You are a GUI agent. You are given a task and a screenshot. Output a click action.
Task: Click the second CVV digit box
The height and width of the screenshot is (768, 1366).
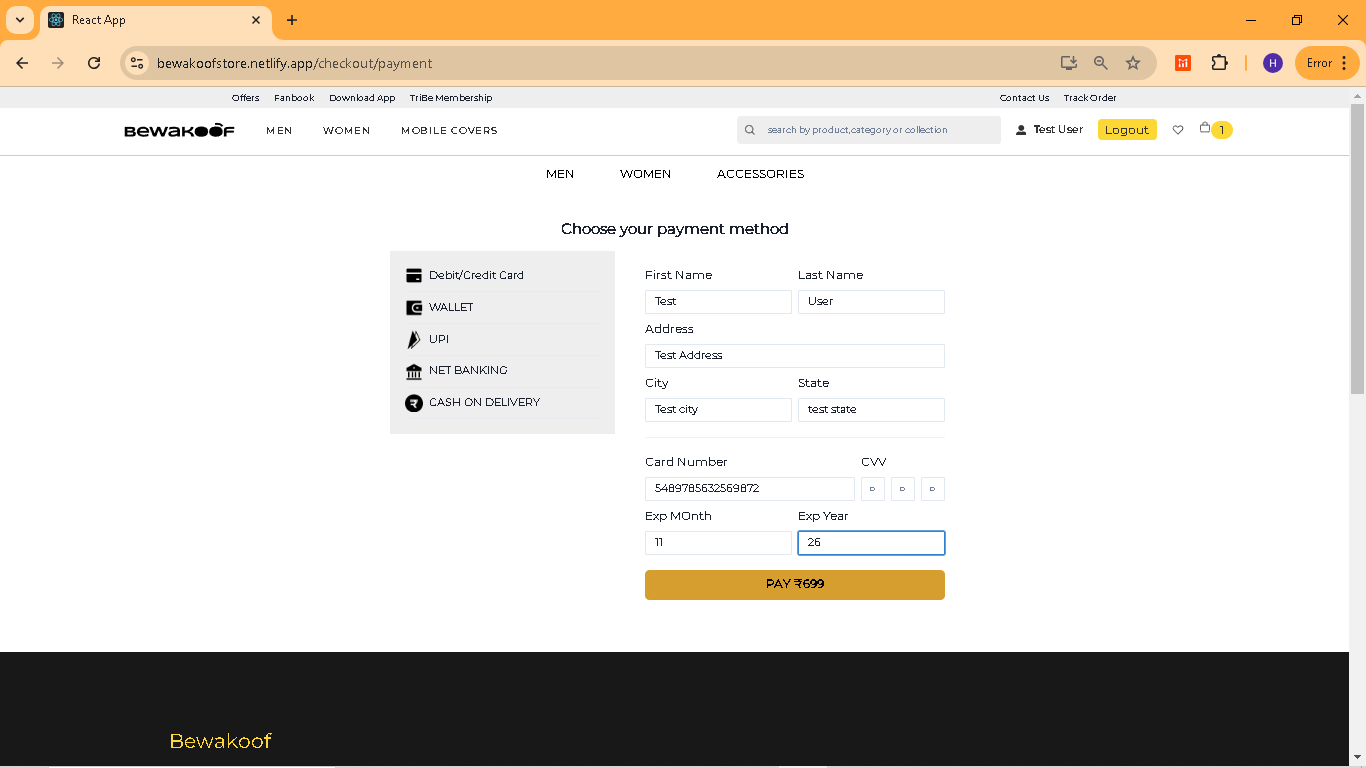coord(903,489)
